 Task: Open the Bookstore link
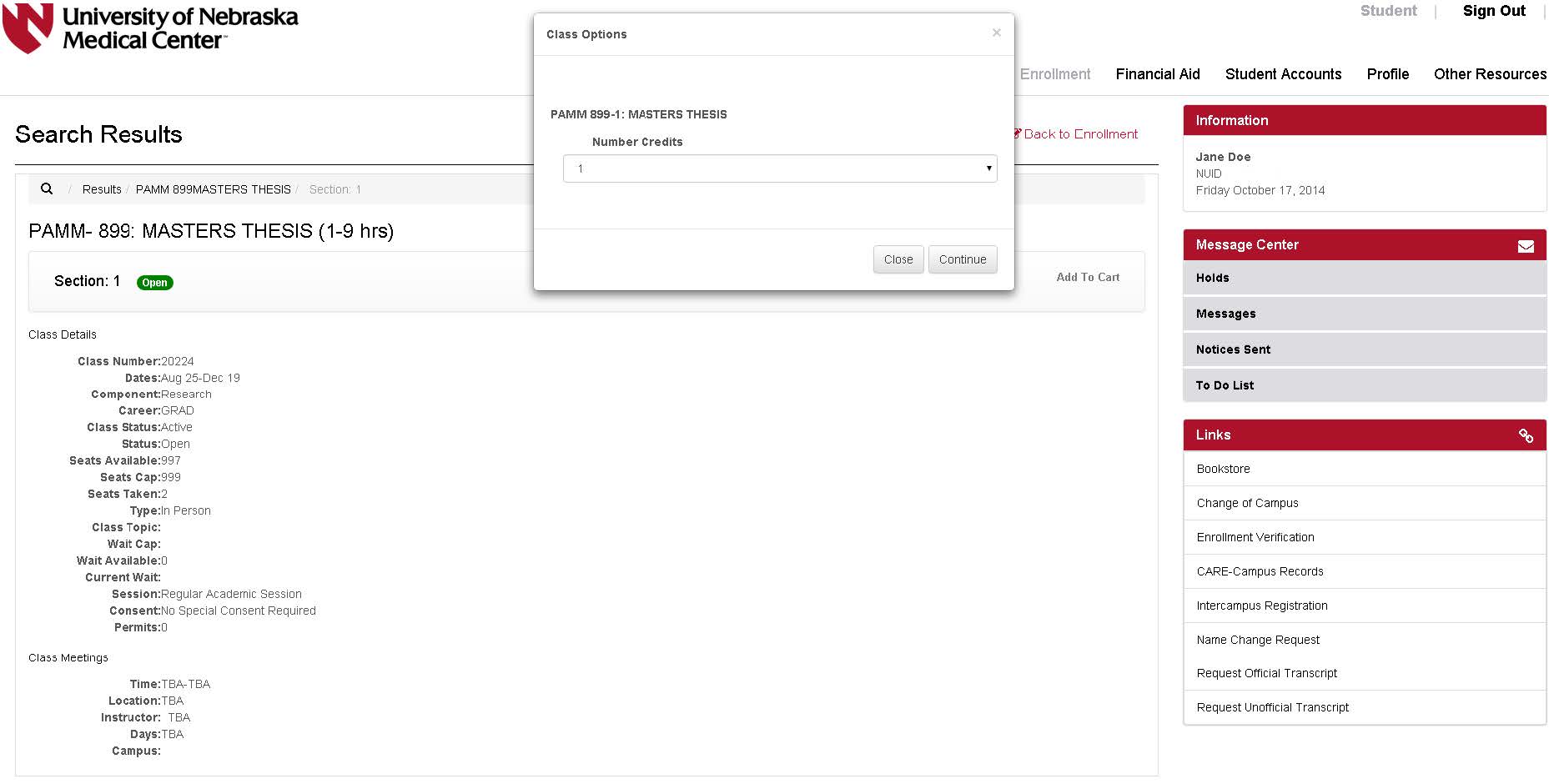[1223, 469]
